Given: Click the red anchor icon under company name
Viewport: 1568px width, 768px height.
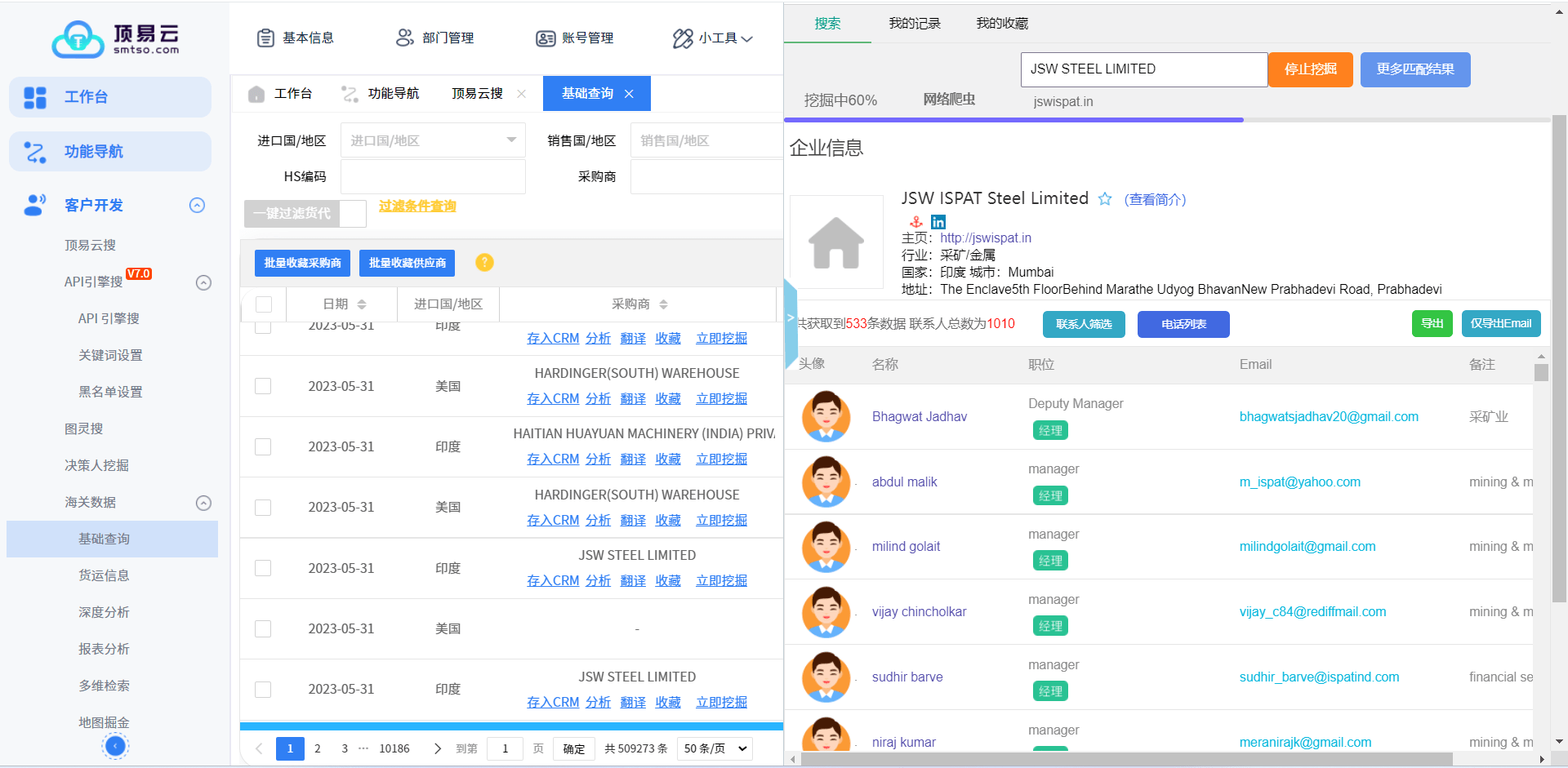Looking at the screenshot, I should [x=916, y=222].
